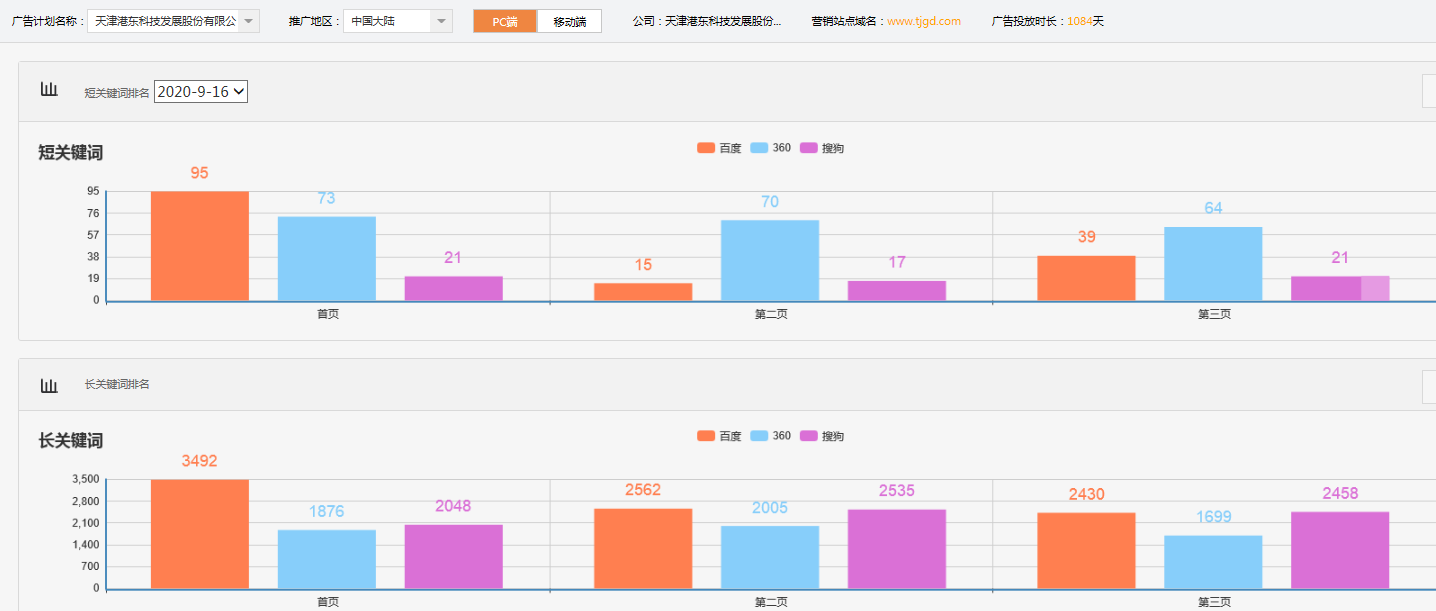1436x611 pixels.
Task: Click the bar chart icon beside 短关键词排名
Action: tap(49, 90)
